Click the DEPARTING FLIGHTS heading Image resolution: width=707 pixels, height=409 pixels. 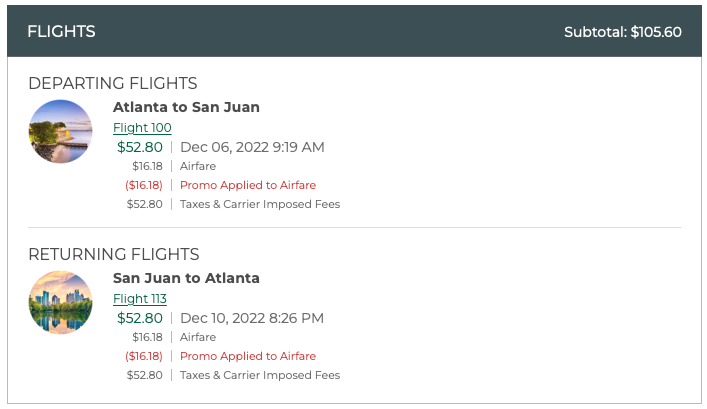pos(113,83)
